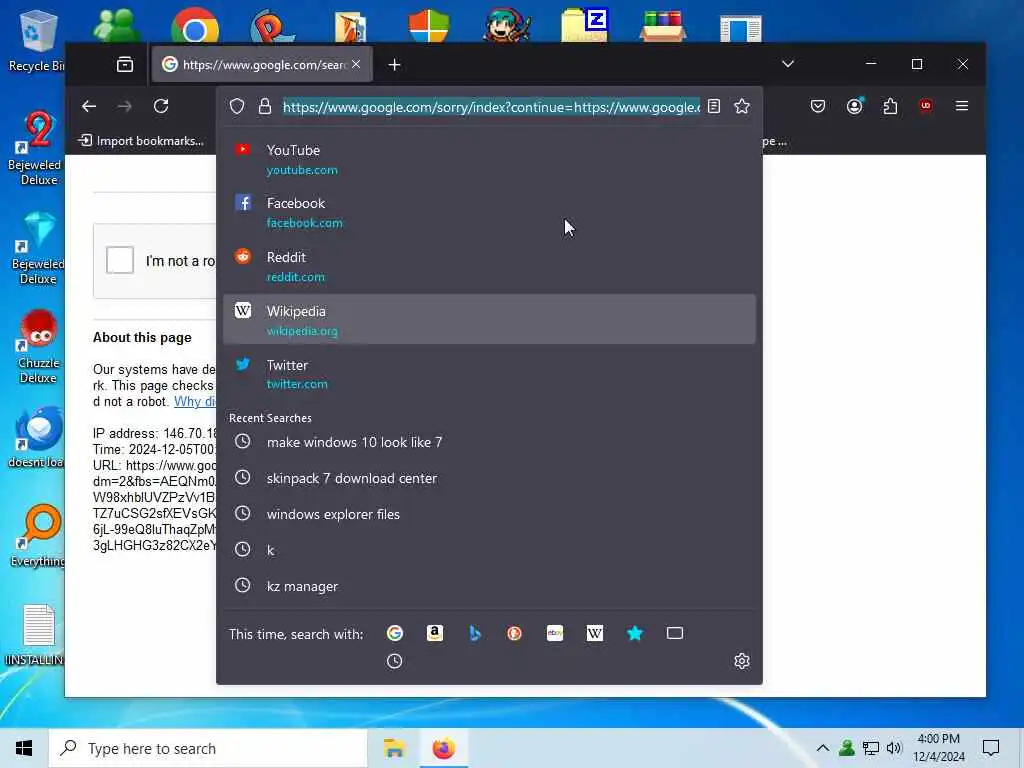Select the Google Chrome desktop icon
1024x768 pixels.
195,27
